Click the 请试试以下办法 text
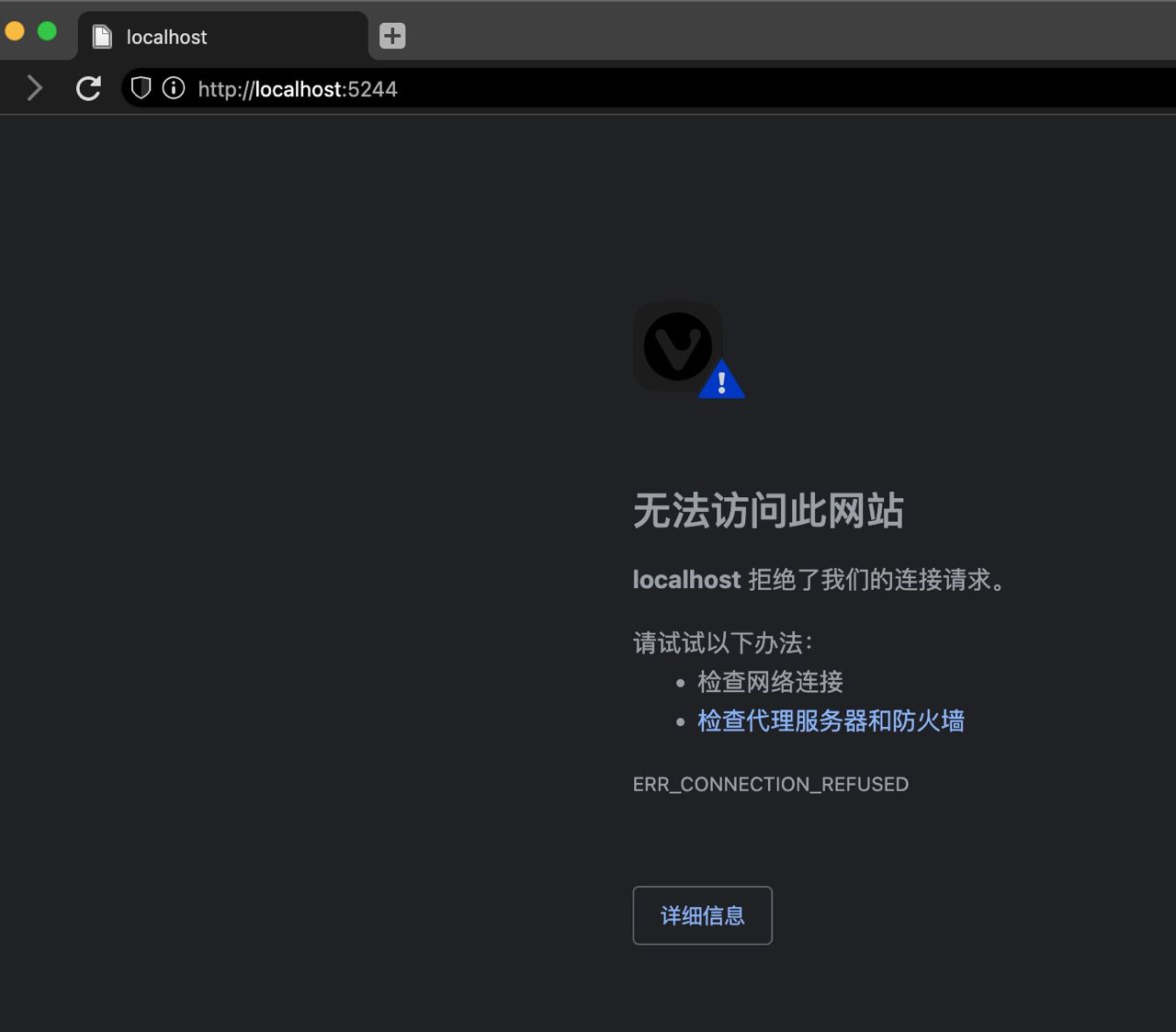The image size is (1176, 1032). click(723, 642)
